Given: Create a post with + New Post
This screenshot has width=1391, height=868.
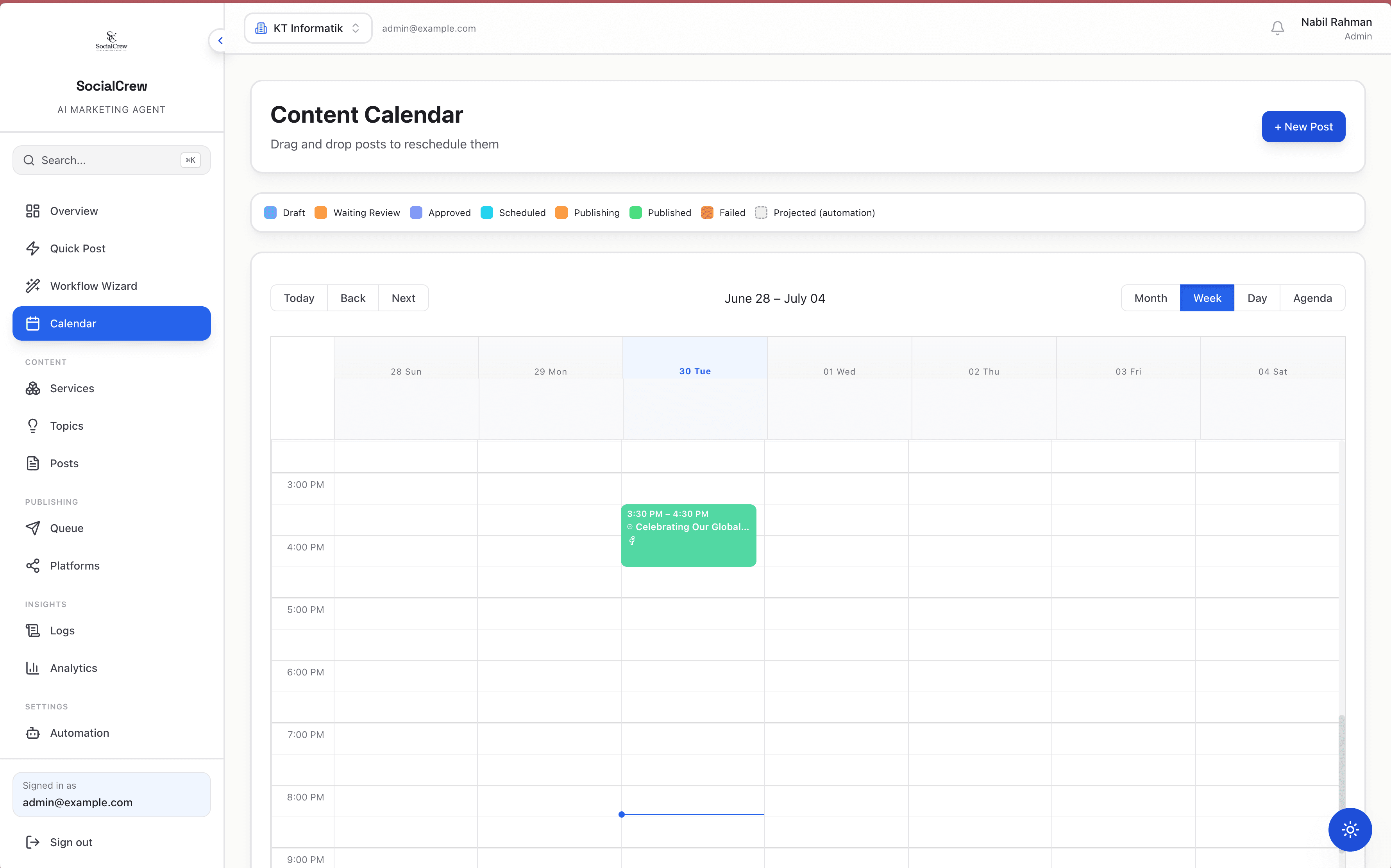Looking at the screenshot, I should click(1303, 126).
